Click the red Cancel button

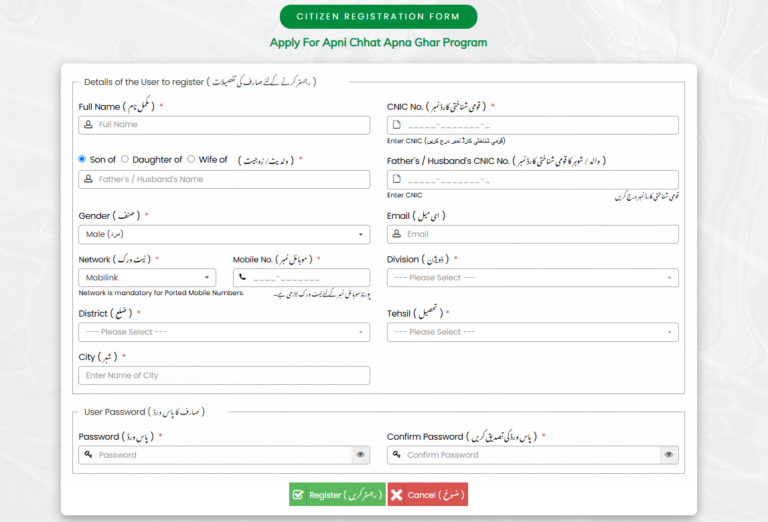(428, 495)
